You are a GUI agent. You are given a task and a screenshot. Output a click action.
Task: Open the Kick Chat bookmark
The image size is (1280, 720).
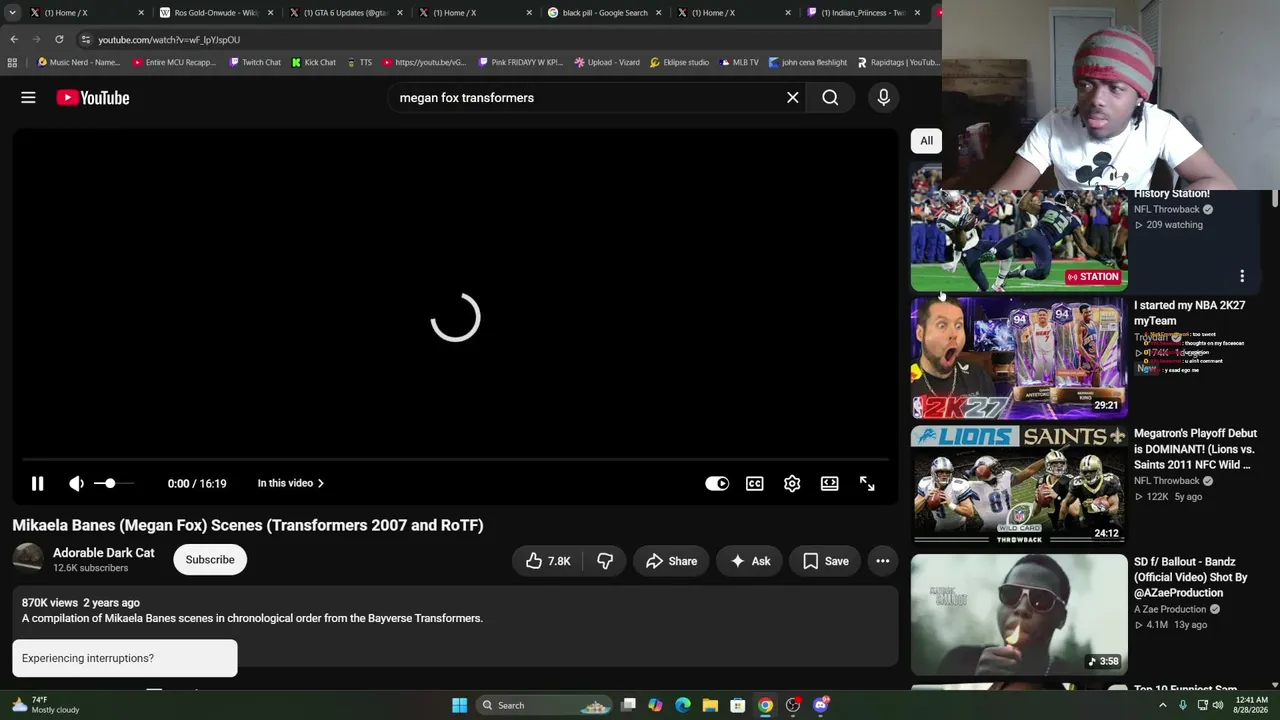(x=314, y=62)
